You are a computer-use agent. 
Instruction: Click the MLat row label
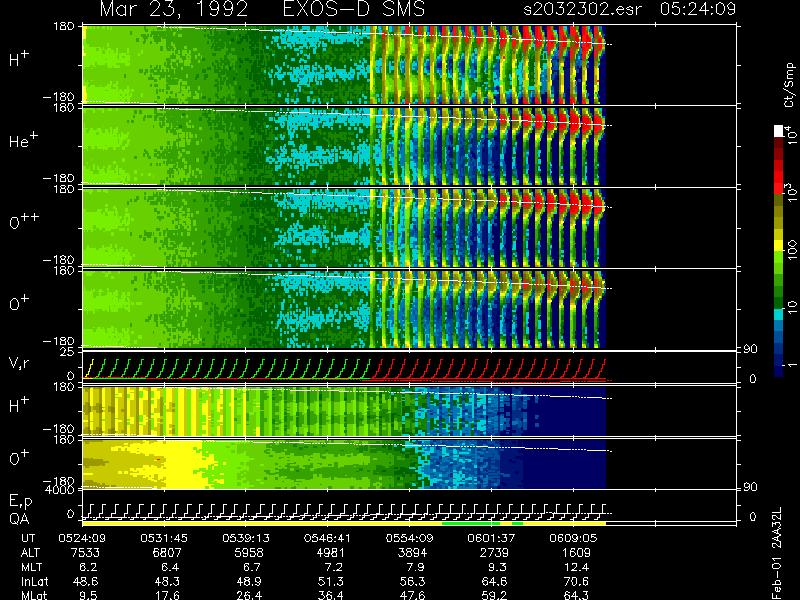34,595
